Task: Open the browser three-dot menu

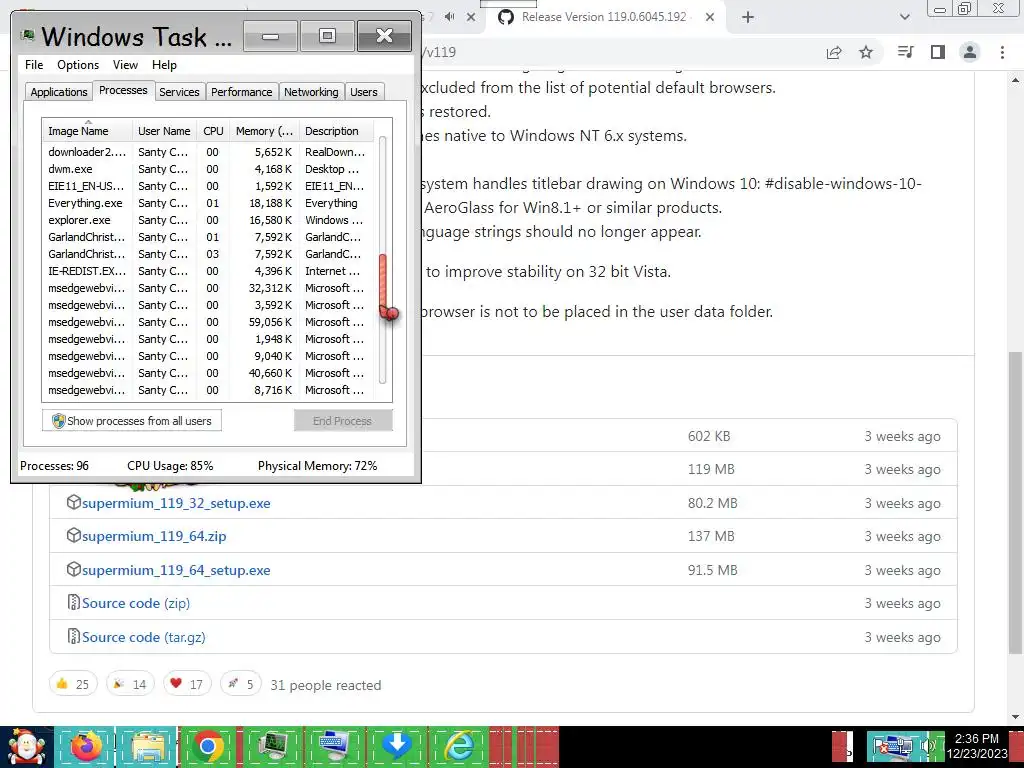Action: (x=1002, y=52)
